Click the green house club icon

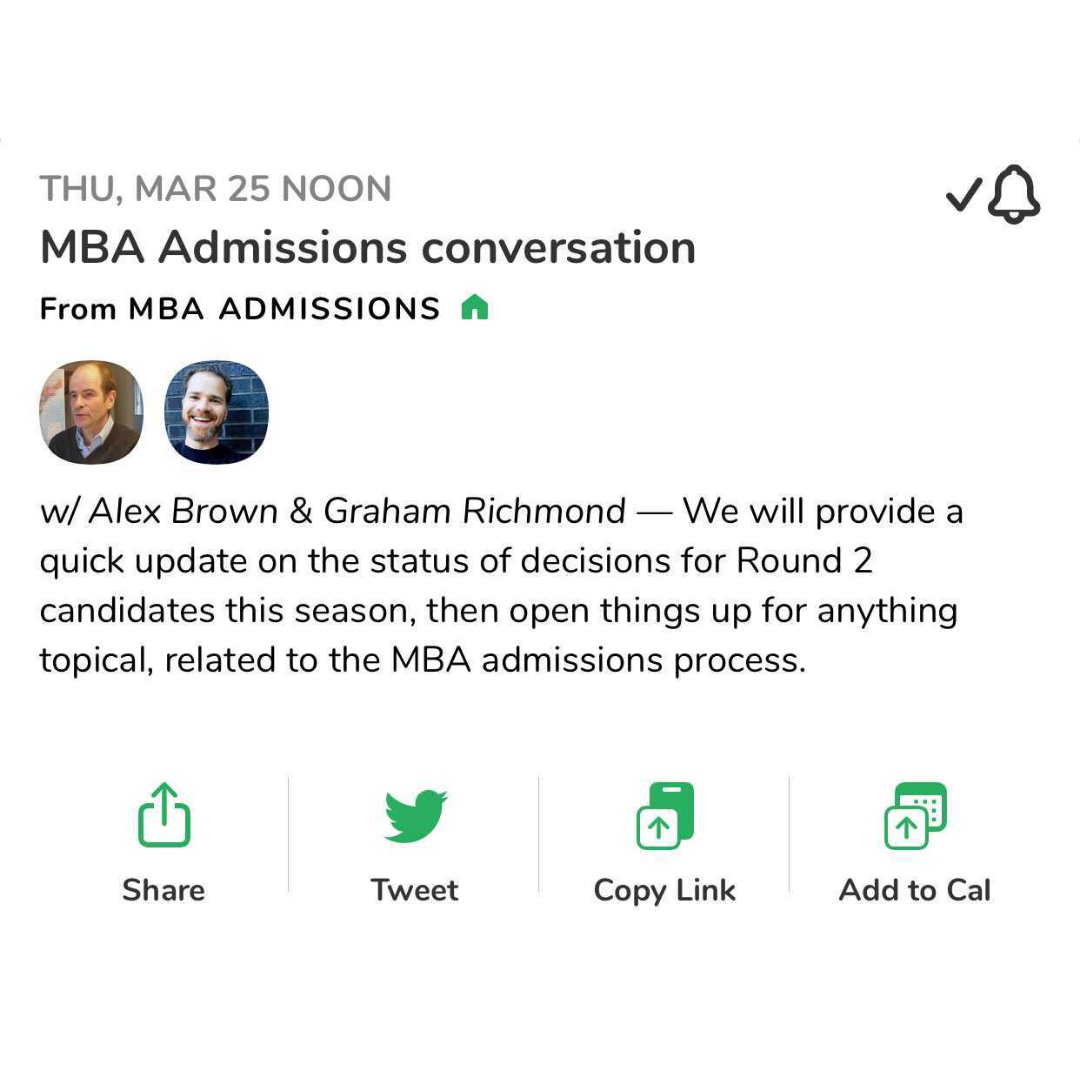tap(475, 308)
